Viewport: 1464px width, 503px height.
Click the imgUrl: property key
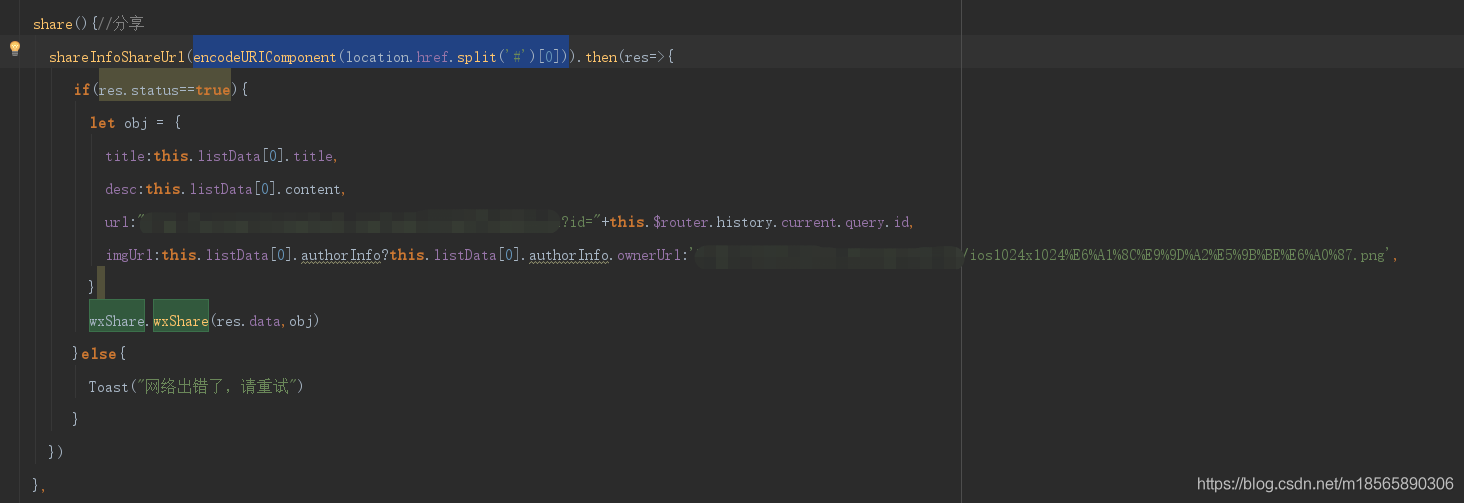pyautogui.click(x=132, y=255)
